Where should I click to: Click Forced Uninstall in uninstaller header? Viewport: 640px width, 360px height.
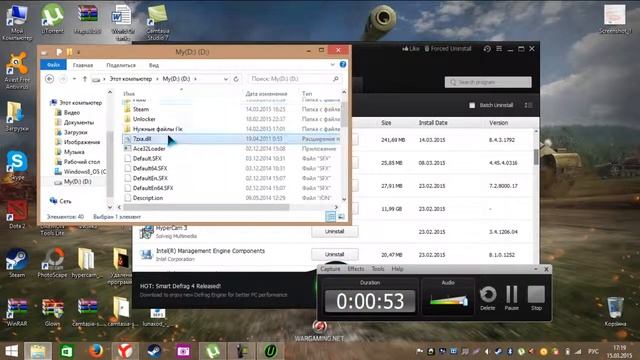click(448, 49)
